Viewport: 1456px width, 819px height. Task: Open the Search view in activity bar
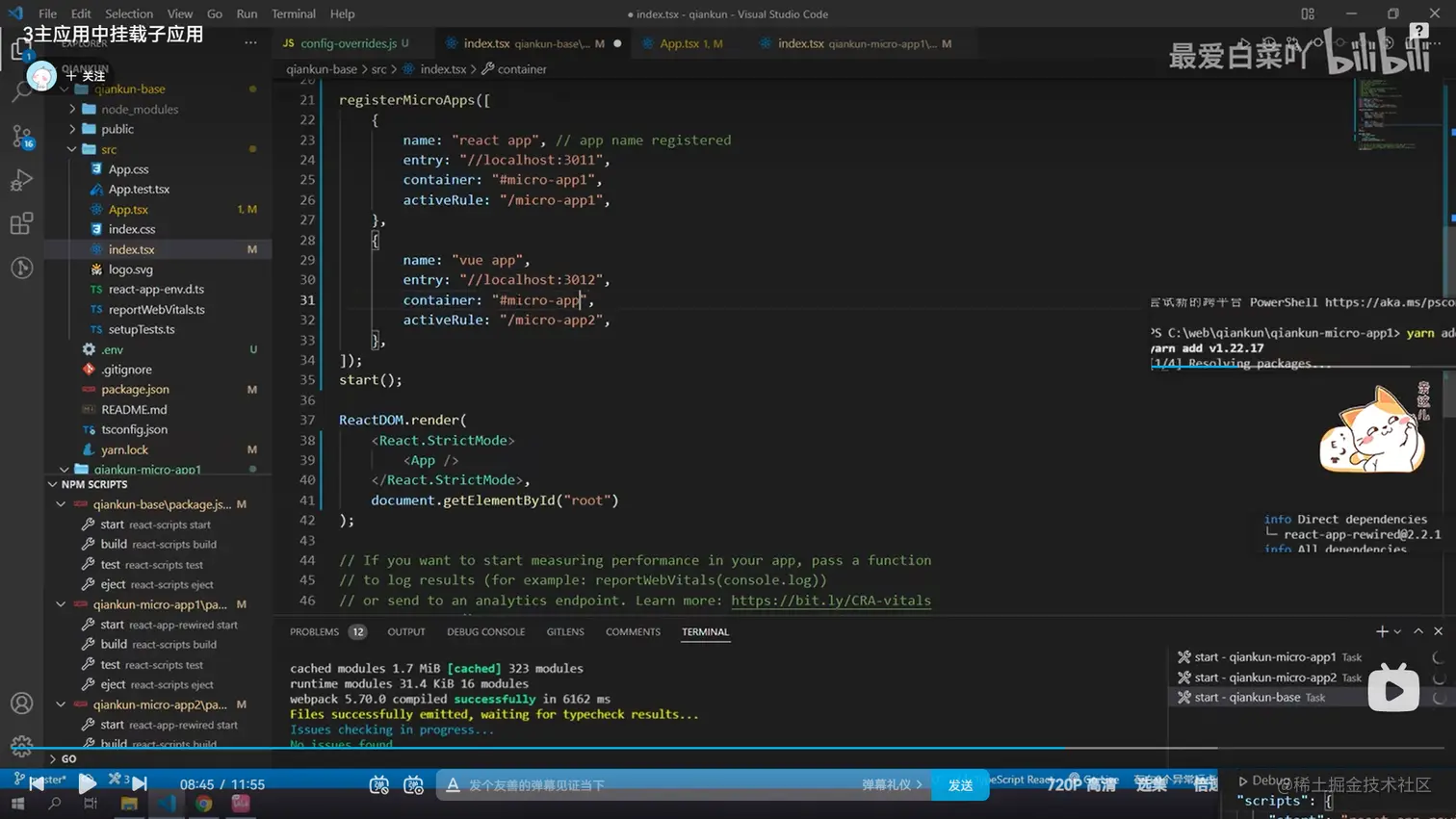tap(21, 92)
